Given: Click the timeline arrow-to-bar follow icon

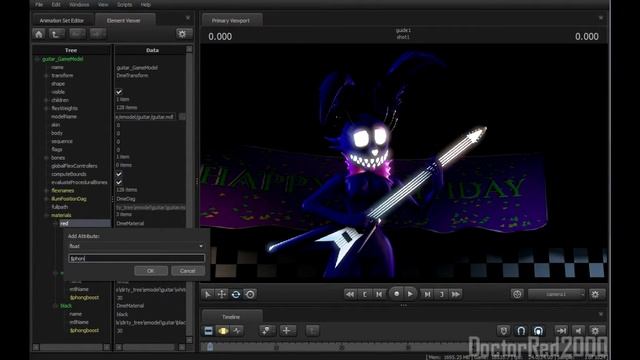Looking at the screenshot, I should (x=561, y=331).
